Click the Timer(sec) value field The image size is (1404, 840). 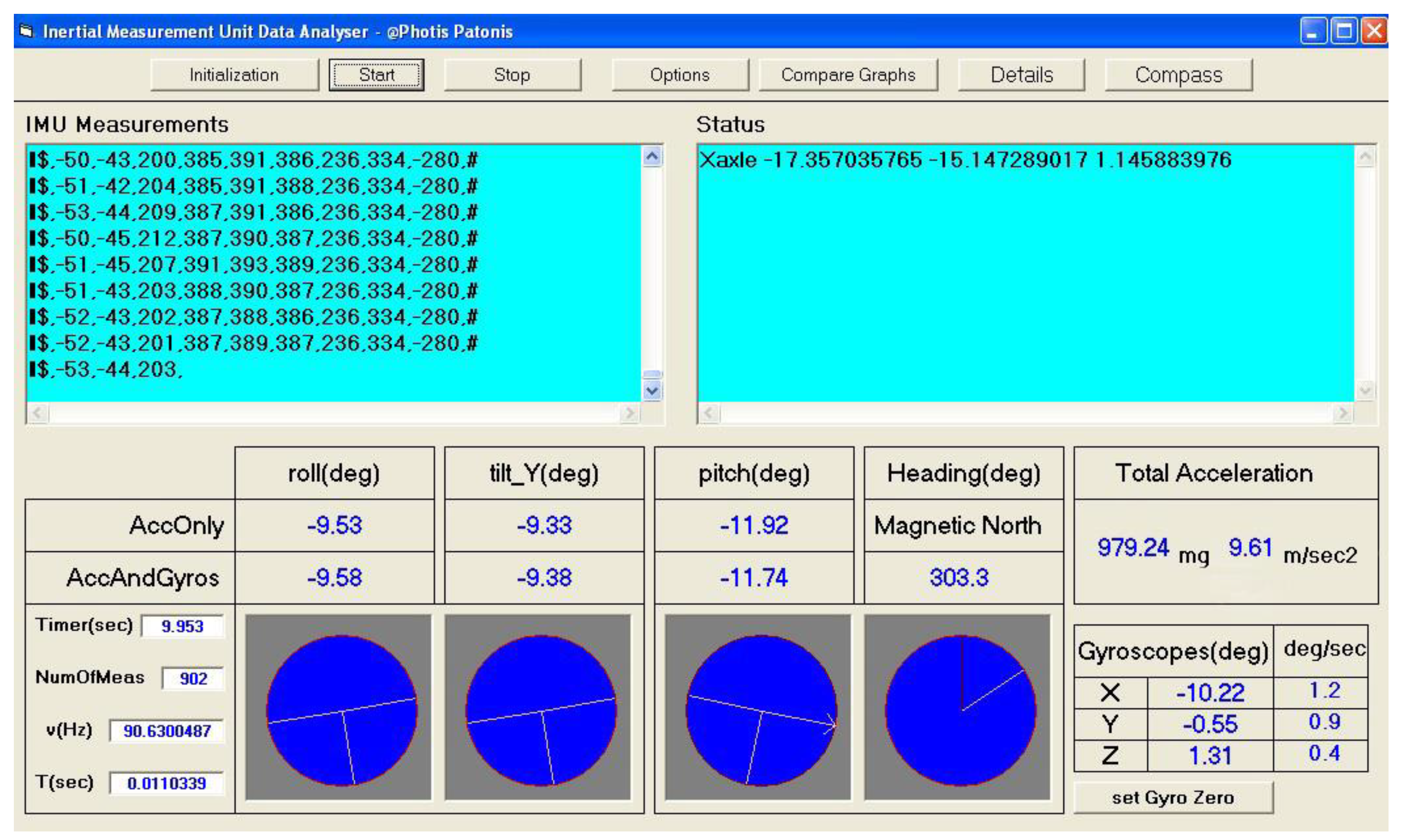pyautogui.click(x=182, y=626)
